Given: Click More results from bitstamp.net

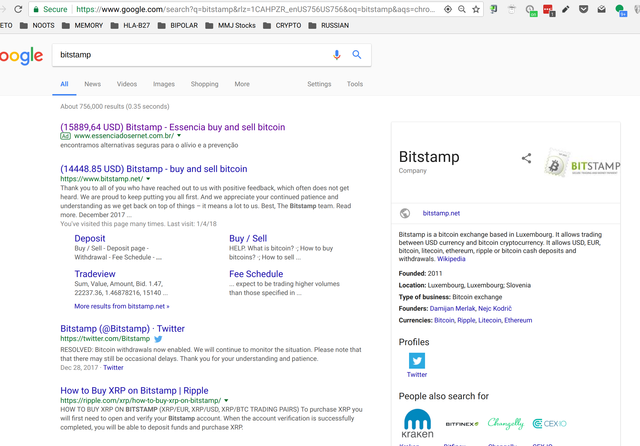Looking at the screenshot, I should (x=122, y=306).
